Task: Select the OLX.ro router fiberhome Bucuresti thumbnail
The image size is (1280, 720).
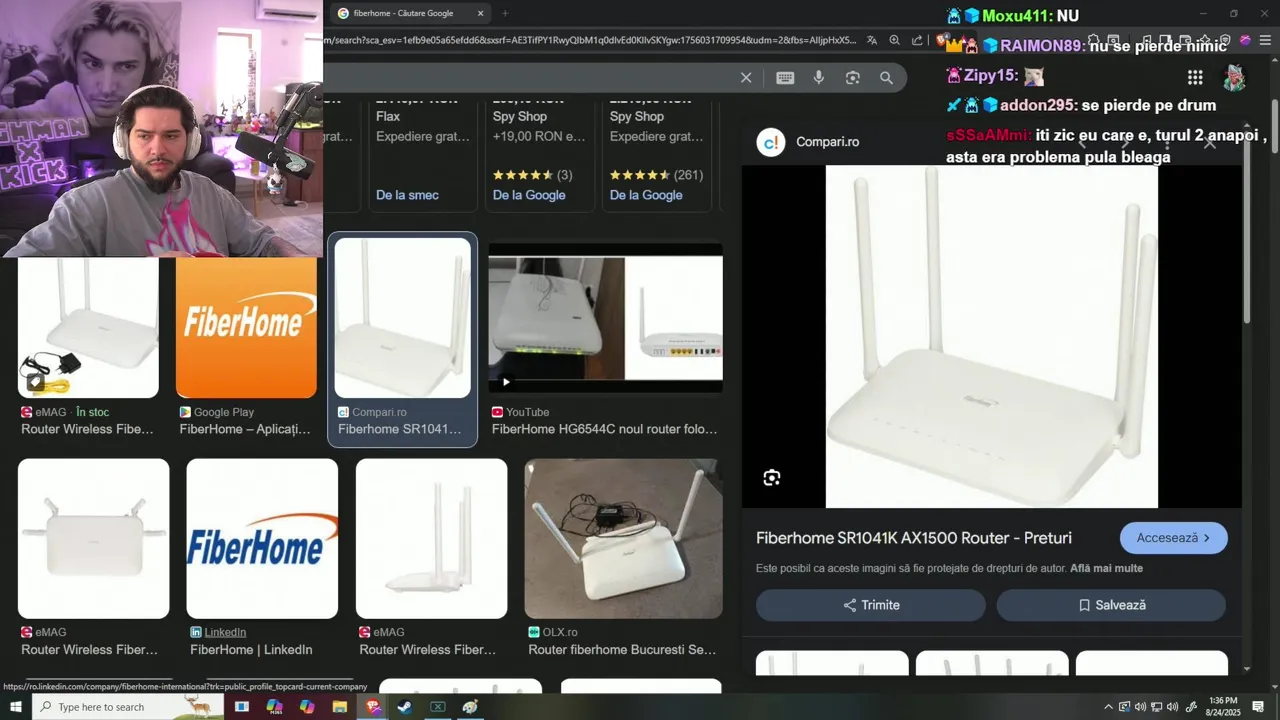Action: 623,539
